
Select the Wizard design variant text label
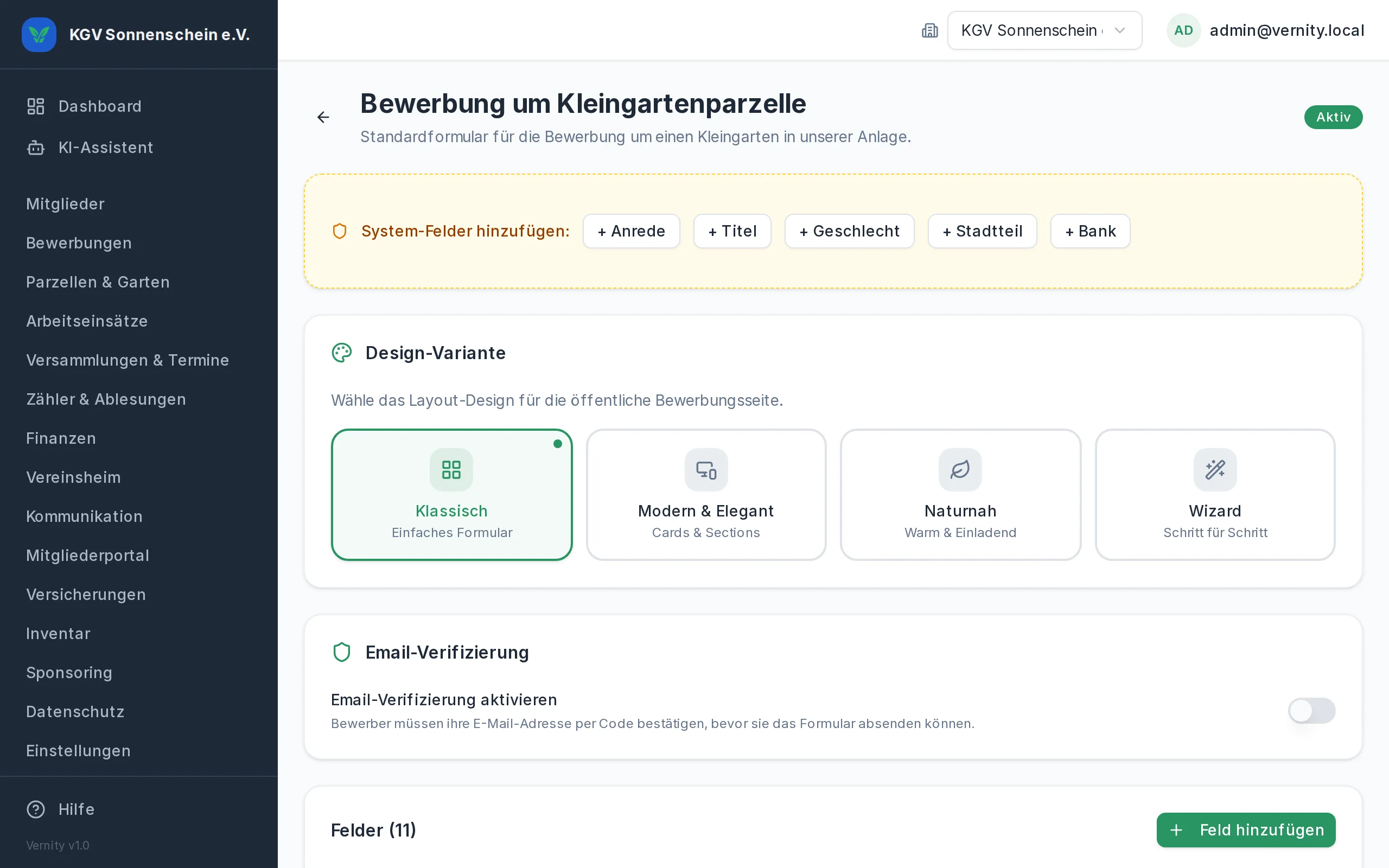click(x=1215, y=511)
